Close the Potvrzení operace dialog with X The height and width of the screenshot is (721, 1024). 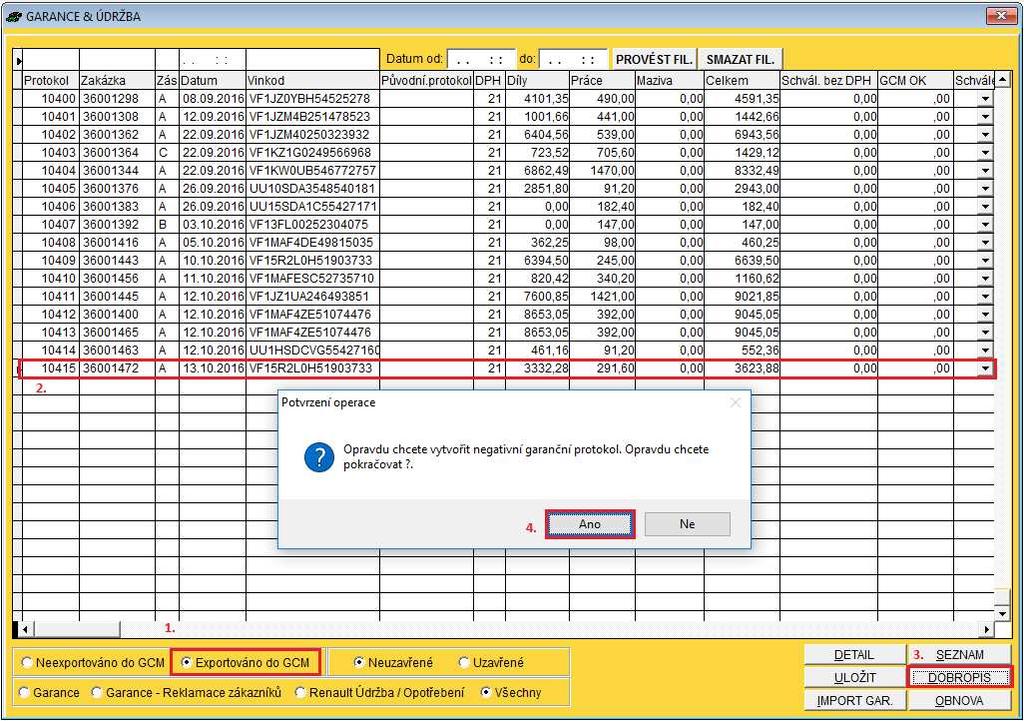[x=735, y=402]
